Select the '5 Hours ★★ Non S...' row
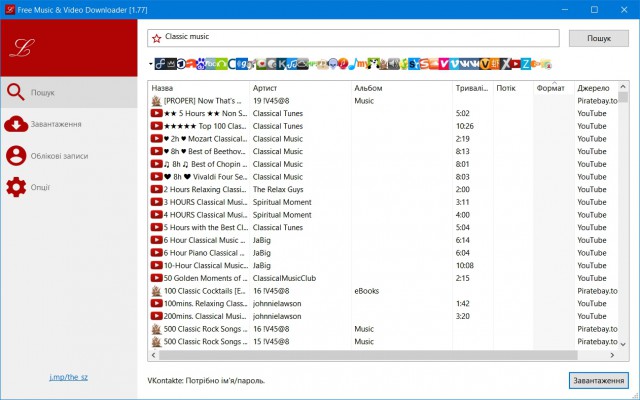 [x=383, y=113]
